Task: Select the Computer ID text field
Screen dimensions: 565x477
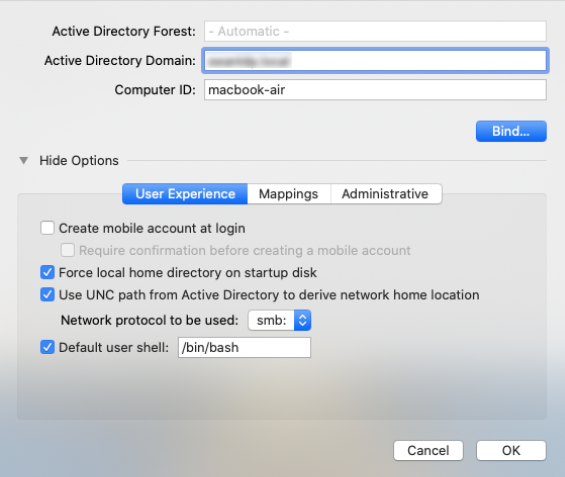Action: click(x=375, y=90)
